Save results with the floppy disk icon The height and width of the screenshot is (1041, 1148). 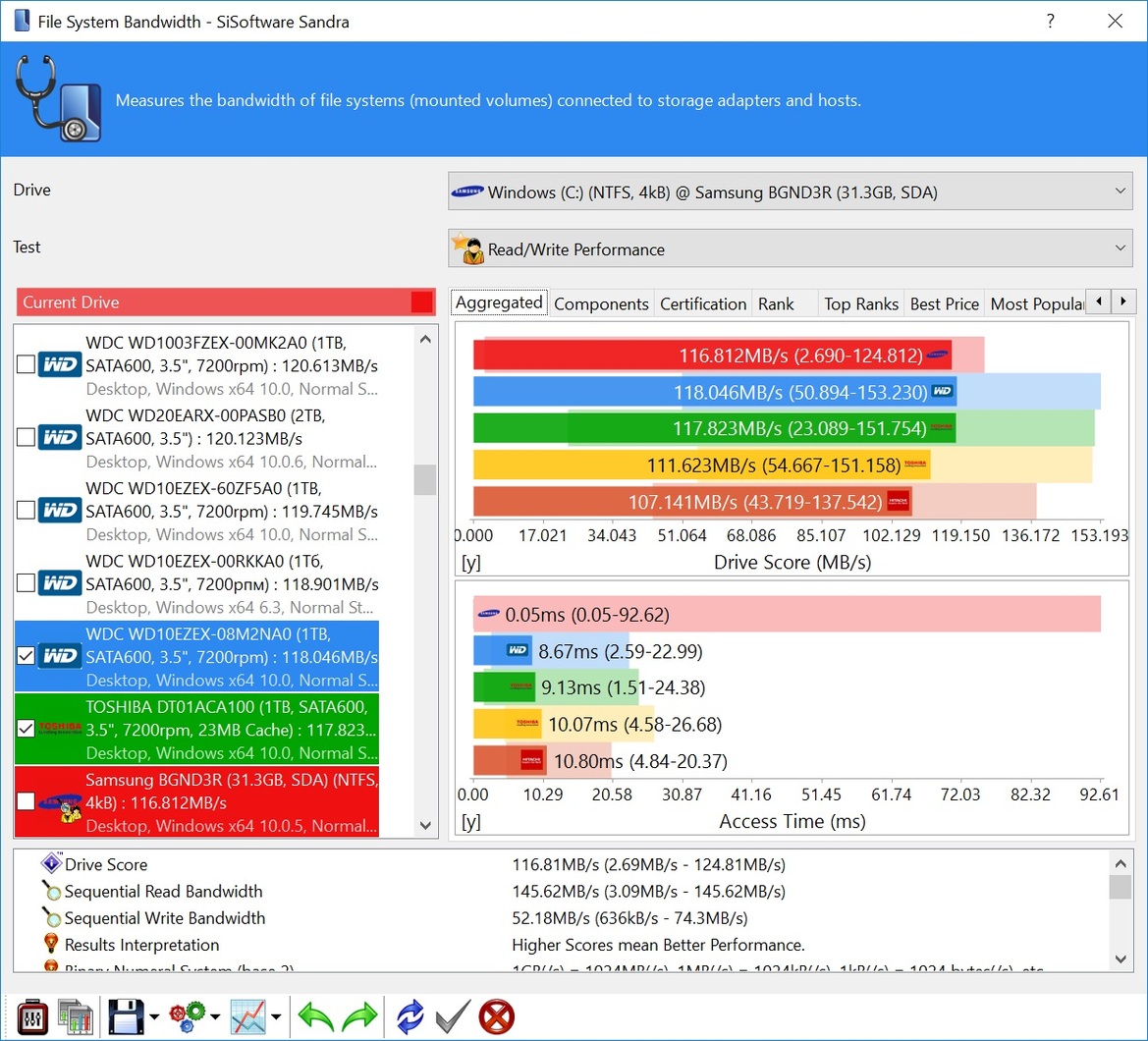click(126, 1016)
